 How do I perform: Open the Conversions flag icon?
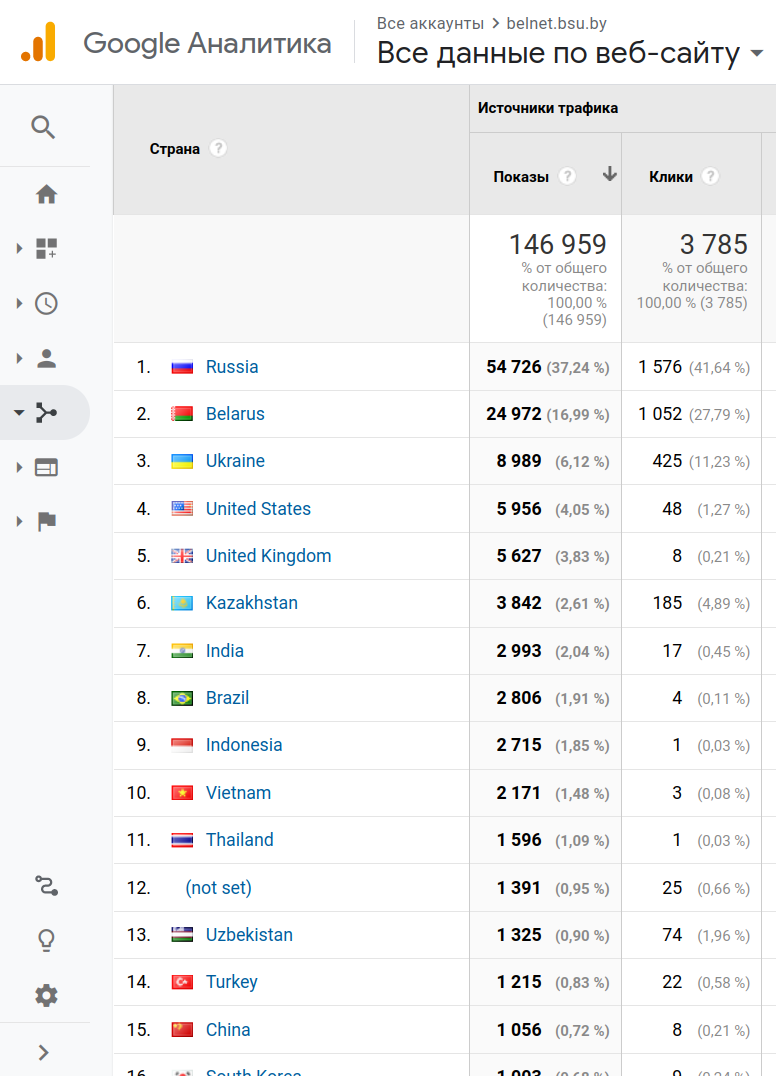[46, 521]
